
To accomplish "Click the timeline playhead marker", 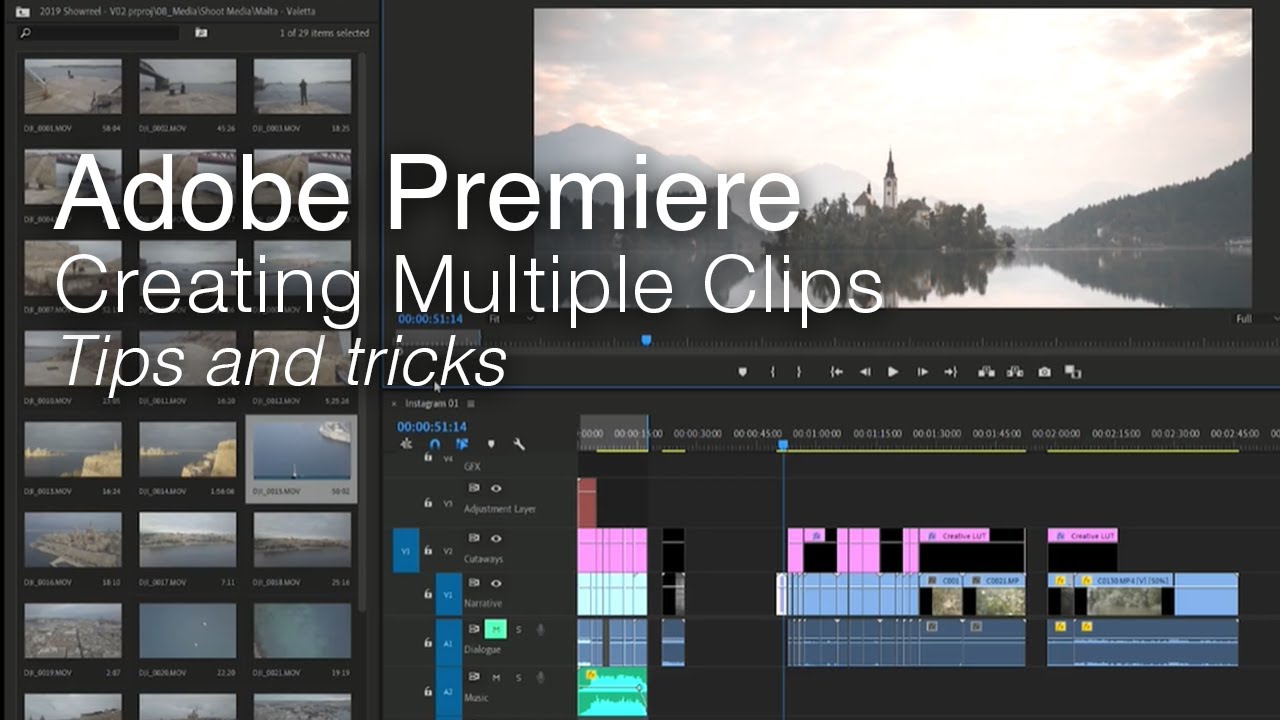I will coord(783,445).
